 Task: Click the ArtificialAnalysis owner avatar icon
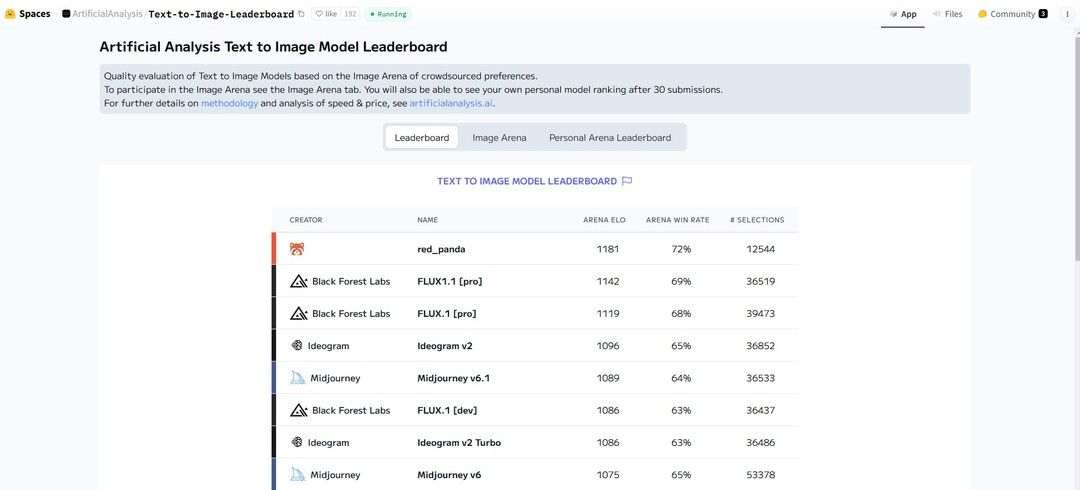[66, 14]
